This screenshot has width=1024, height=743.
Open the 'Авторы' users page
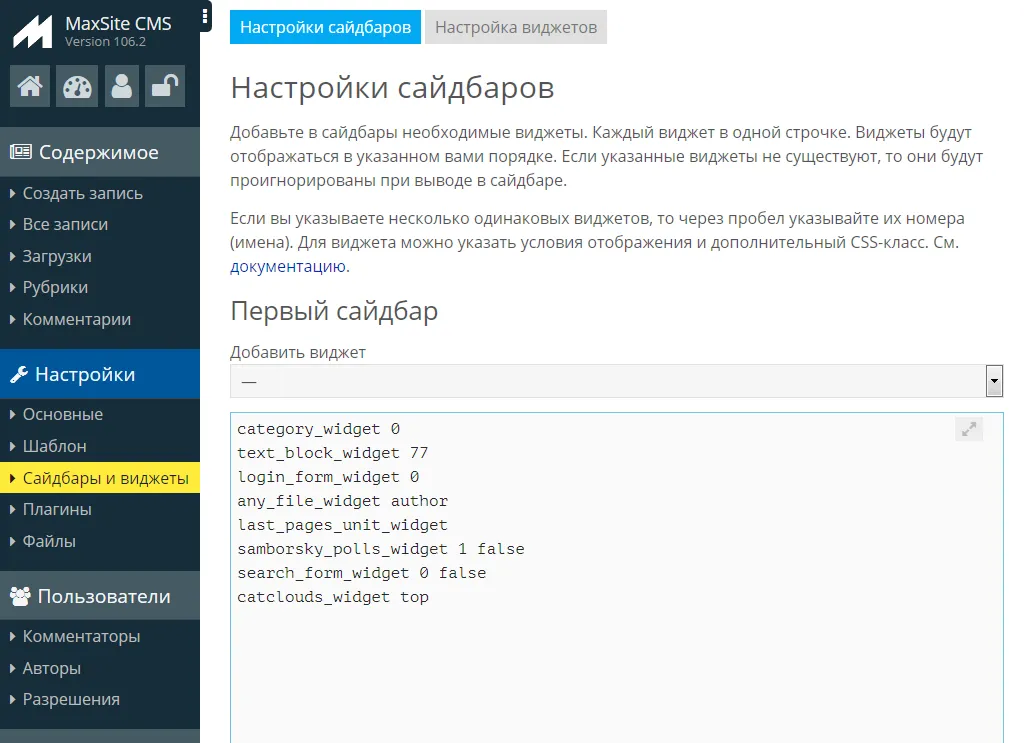point(52,668)
